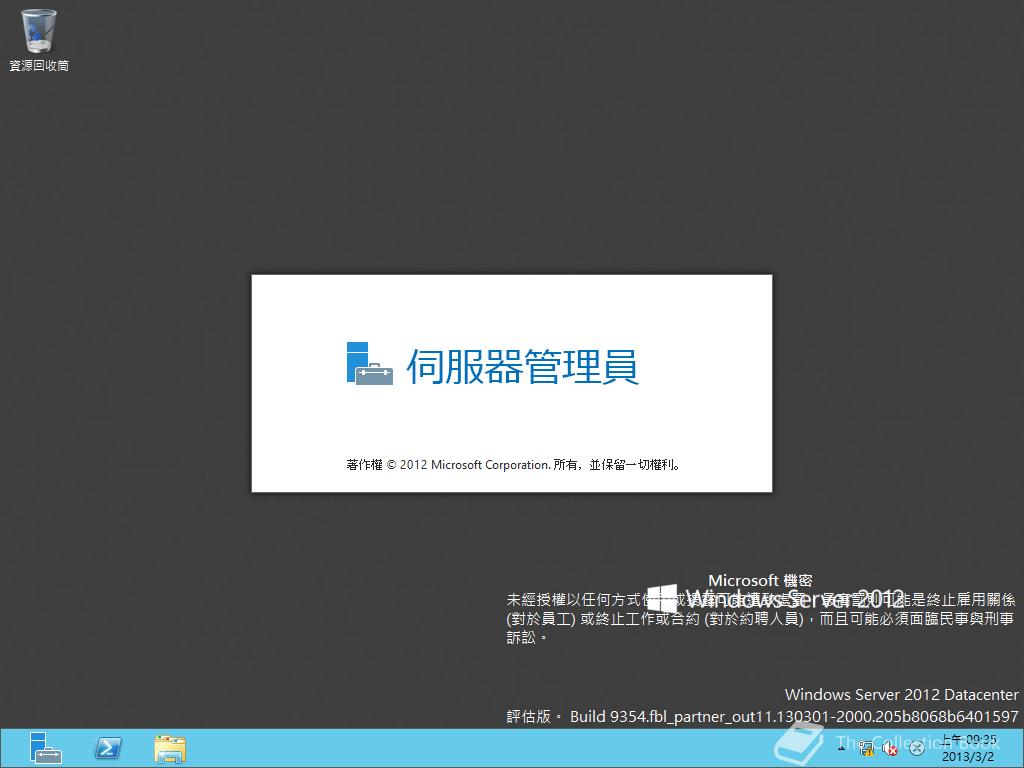Click the muted speaker volume icon
Image resolution: width=1024 pixels, height=768 pixels.
coord(890,749)
